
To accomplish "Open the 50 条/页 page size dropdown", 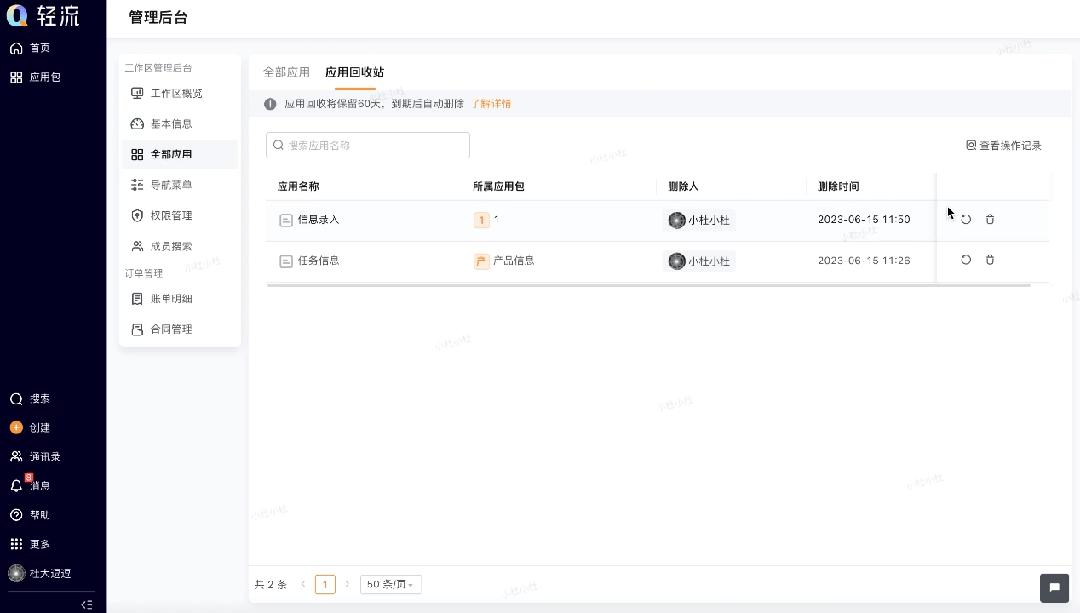I will click(390, 584).
